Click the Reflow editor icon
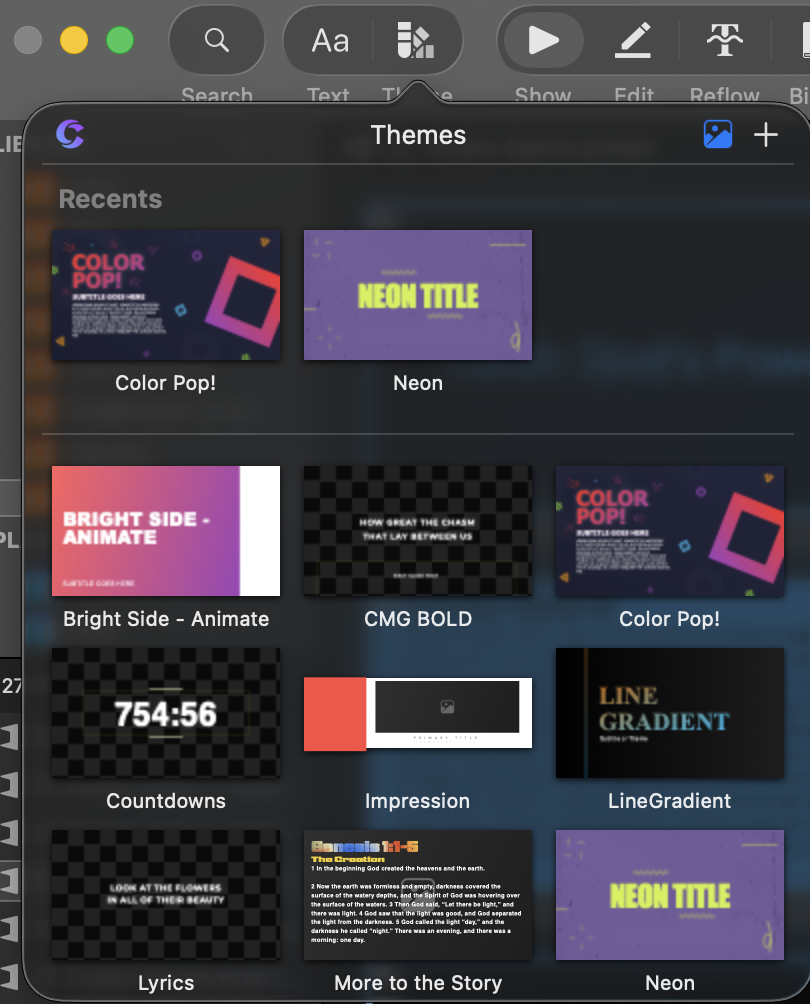This screenshot has width=810, height=1004. pyautogui.click(x=724, y=40)
